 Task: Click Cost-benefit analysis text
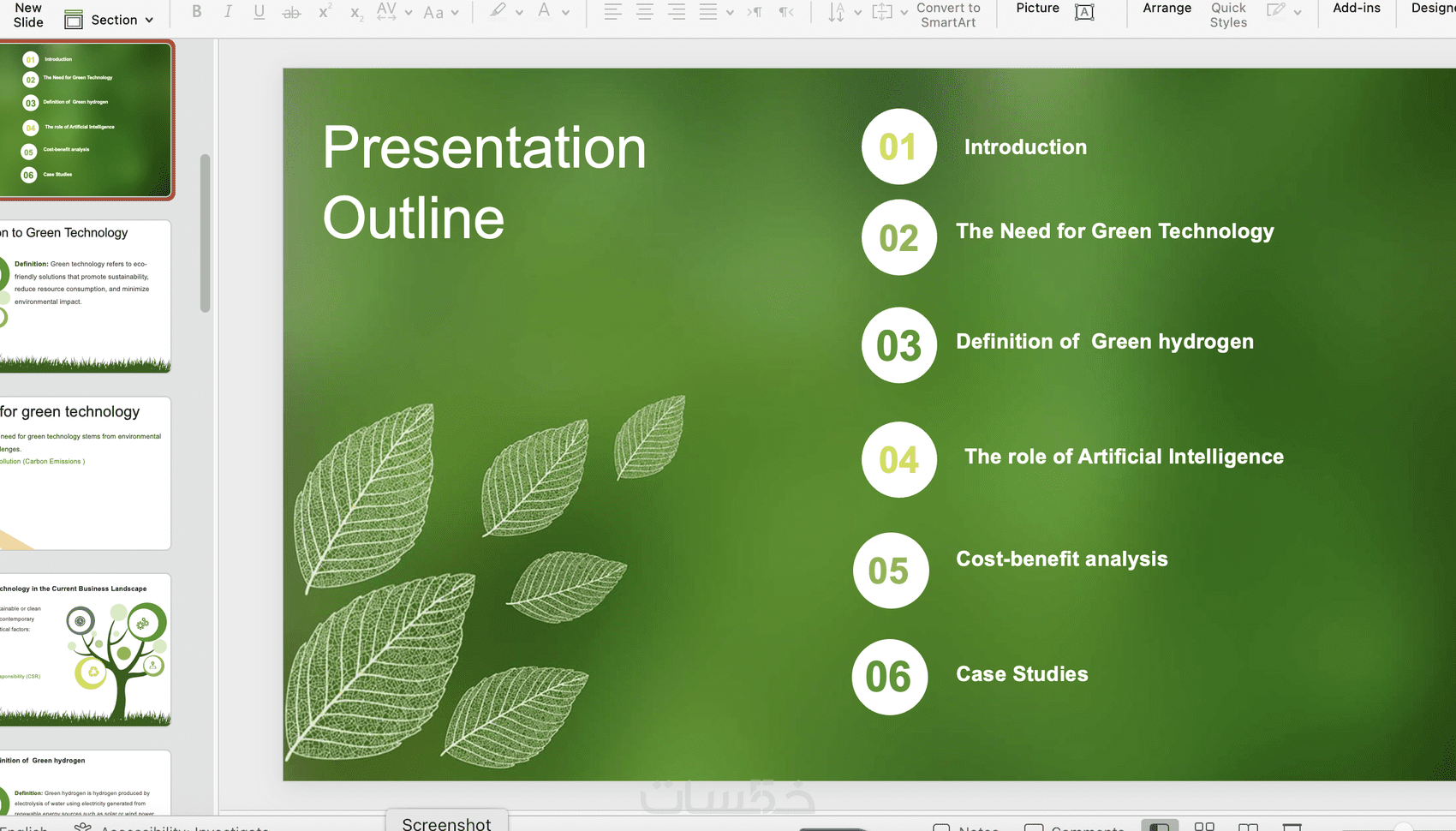pos(1062,559)
